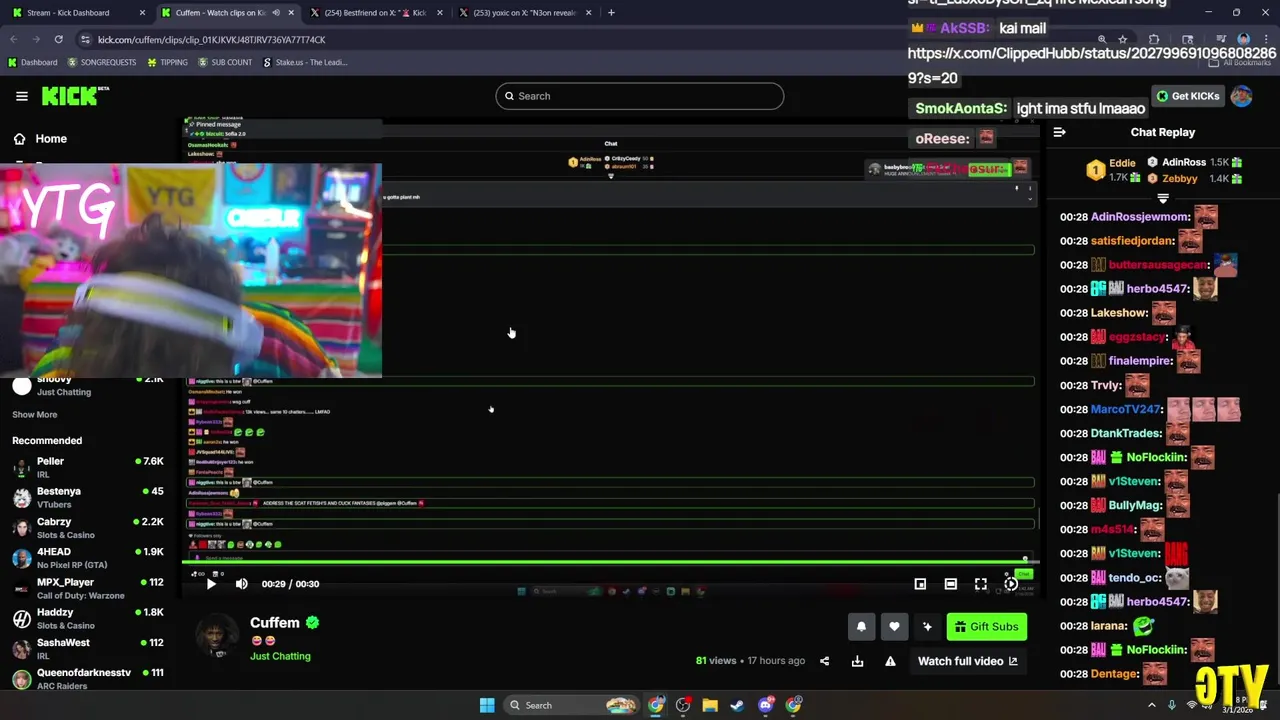Click the heart follow button
This screenshot has width=1280, height=720.
pos(894,627)
